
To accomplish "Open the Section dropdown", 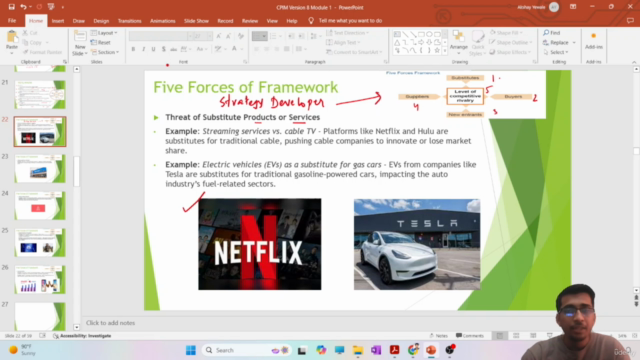I will (x=105, y=52).
